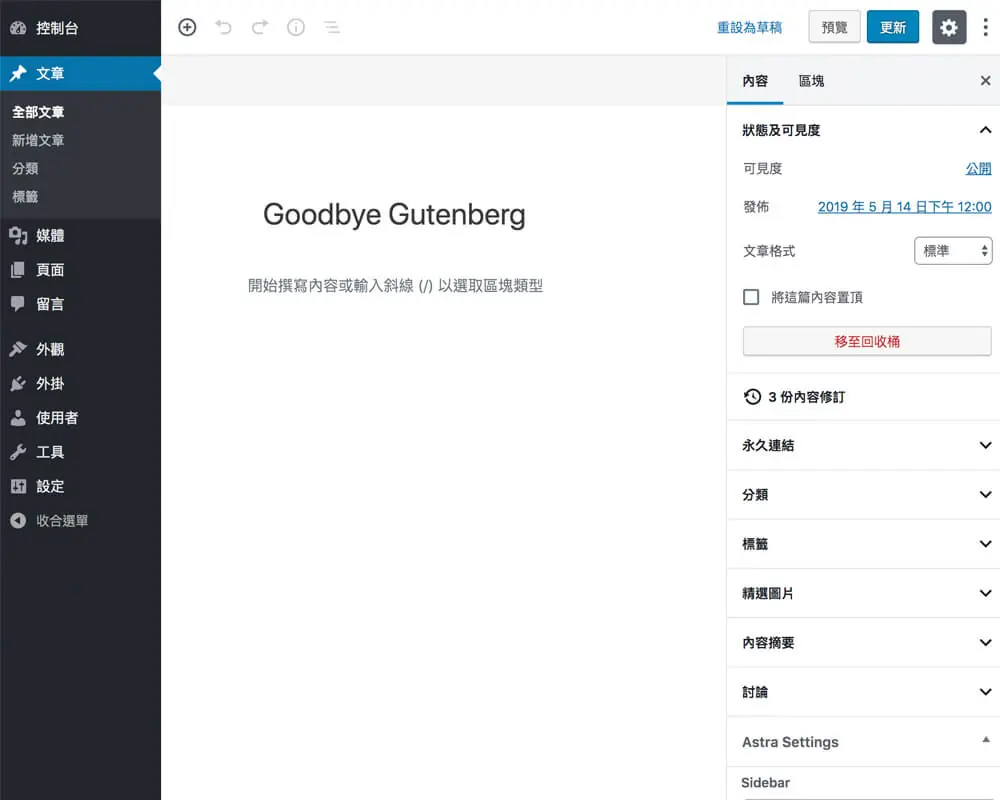Click the paintbrush icon beside 外觀
This screenshot has height=800, width=1000.
click(x=18, y=349)
